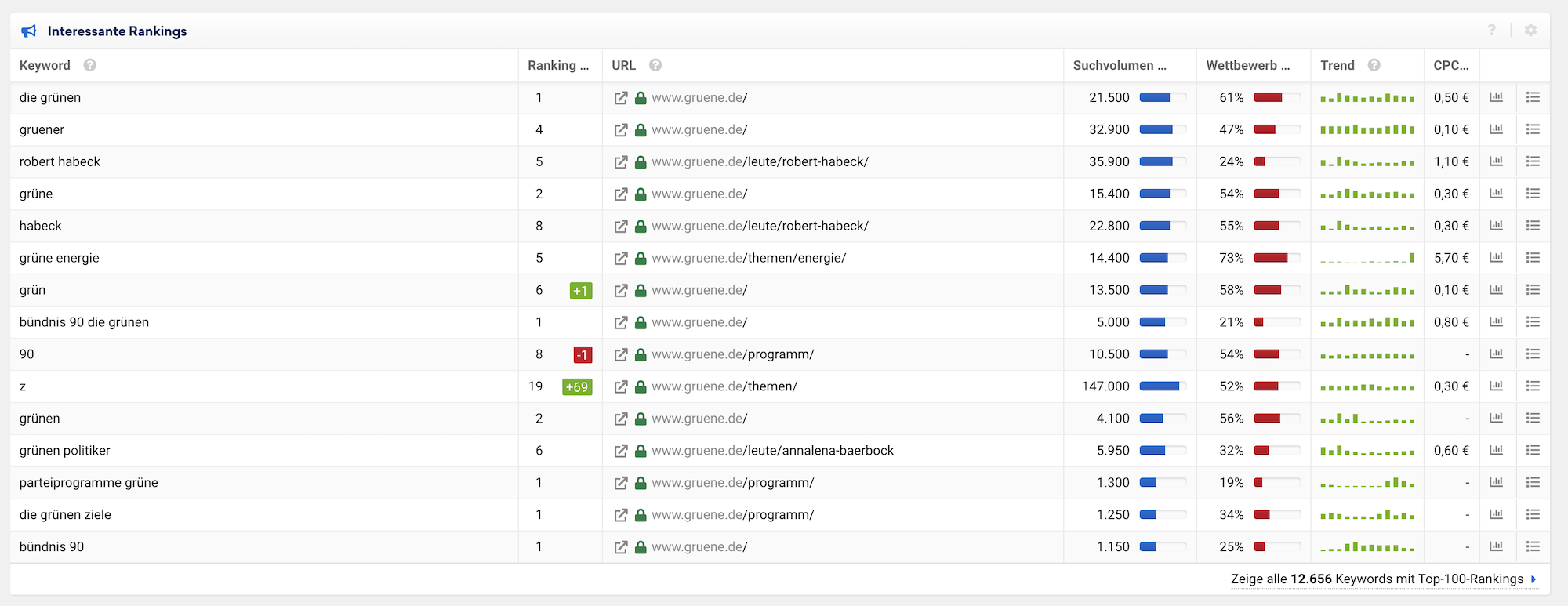Open external link icon in the z row
This screenshot has height=606, width=1568.
(621, 387)
